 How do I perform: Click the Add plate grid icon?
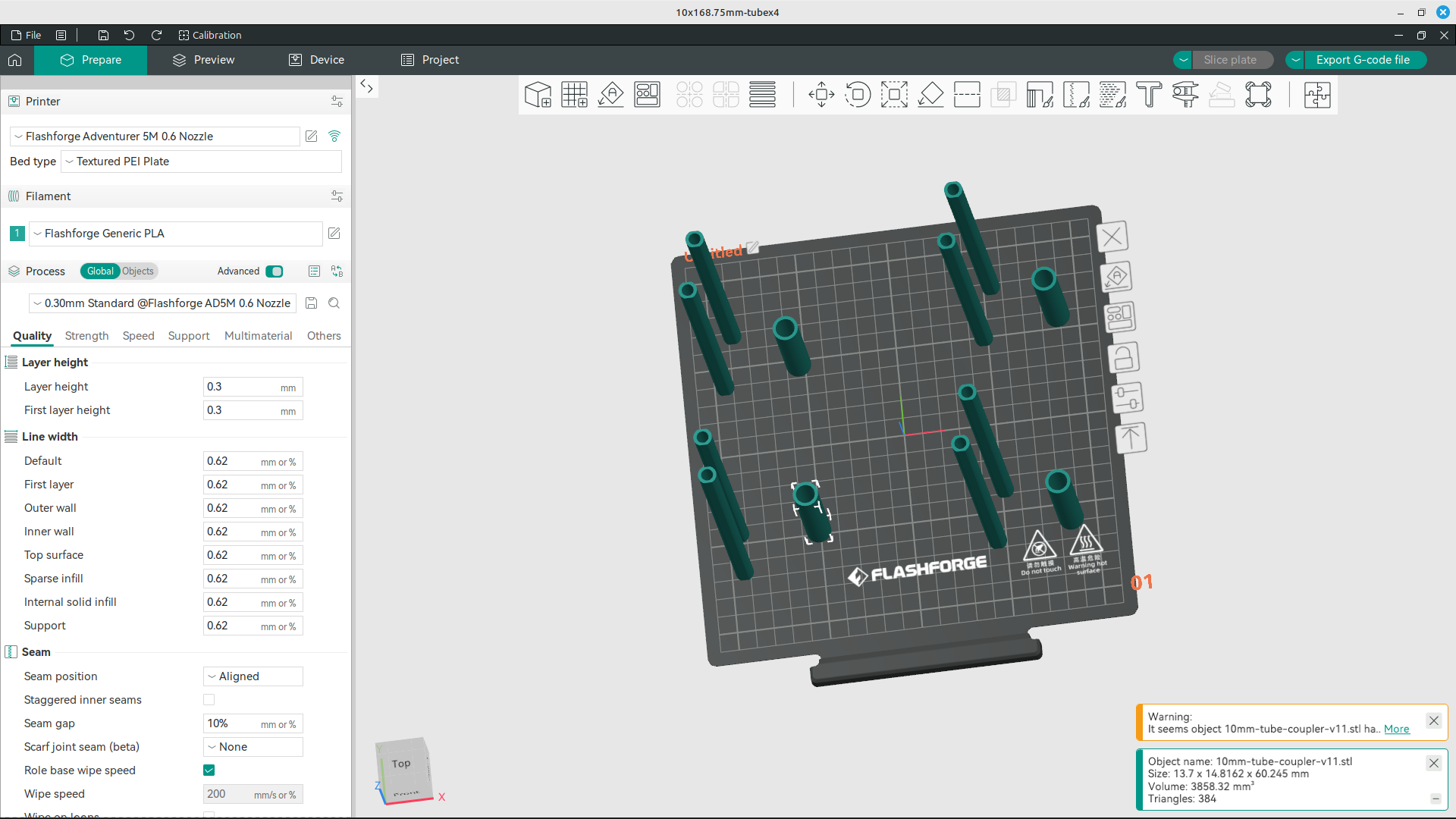[x=574, y=95]
